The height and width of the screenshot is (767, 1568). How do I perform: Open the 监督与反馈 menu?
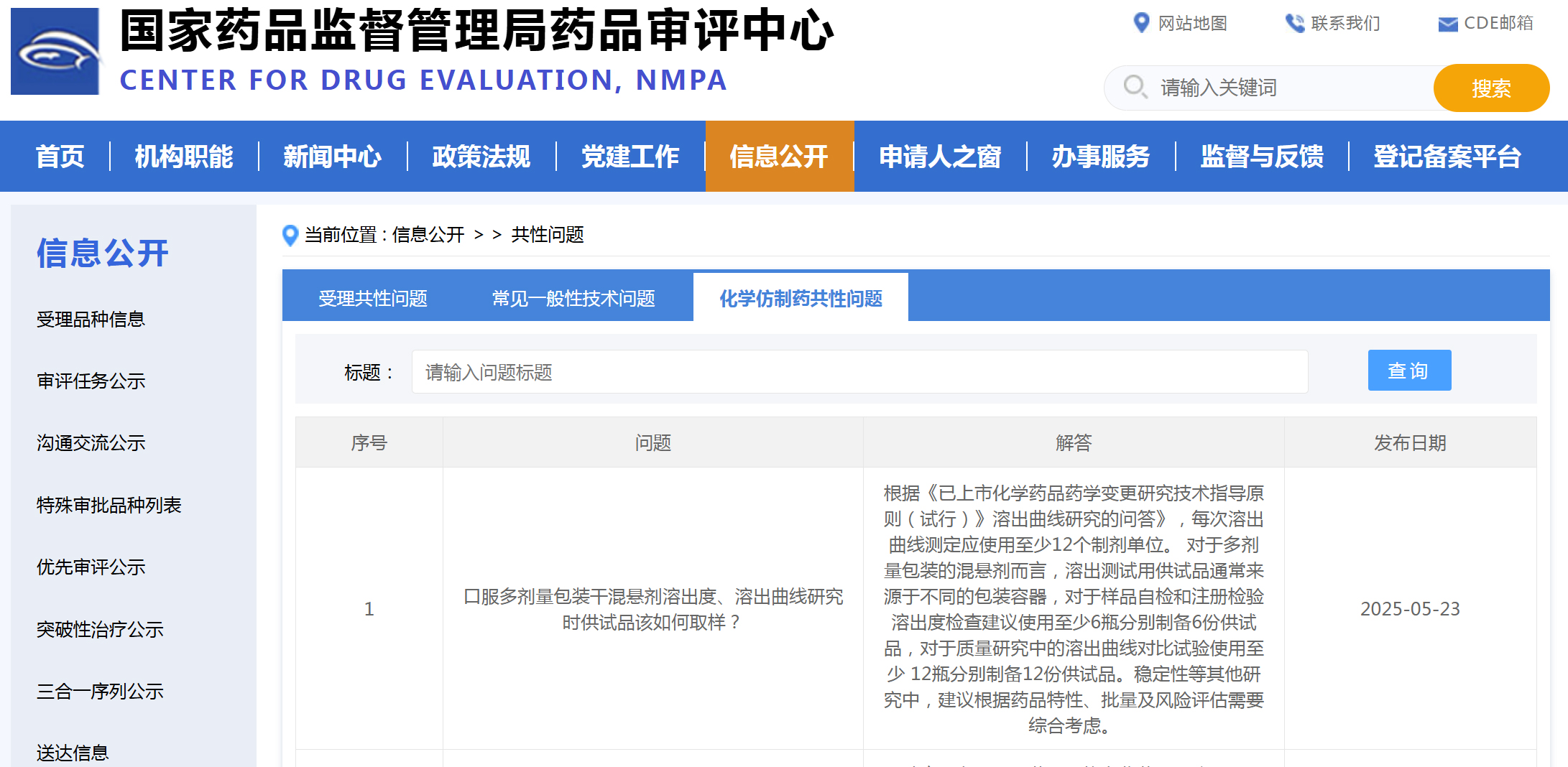1262,156
